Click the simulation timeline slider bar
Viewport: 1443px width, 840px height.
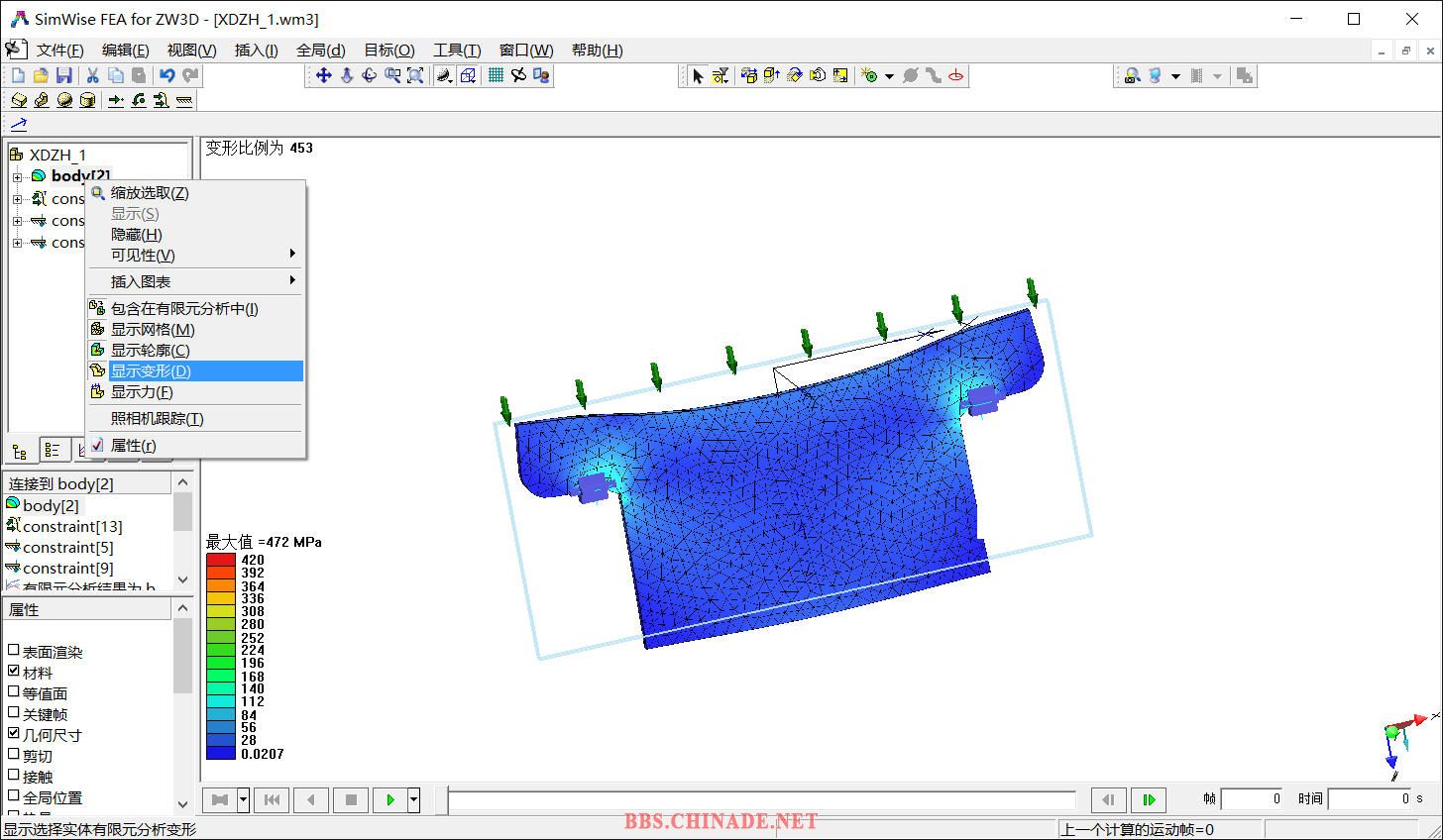click(x=760, y=799)
